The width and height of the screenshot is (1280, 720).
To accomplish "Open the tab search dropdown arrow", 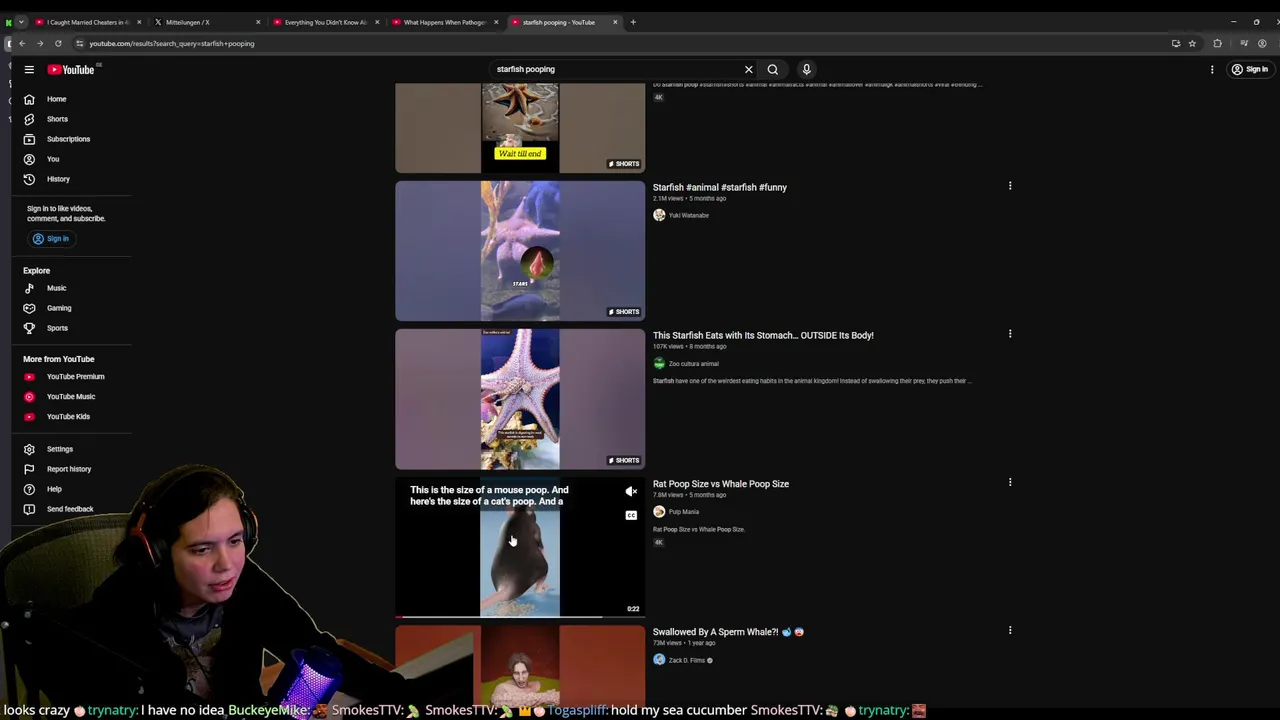I will pyautogui.click(x=21, y=22).
